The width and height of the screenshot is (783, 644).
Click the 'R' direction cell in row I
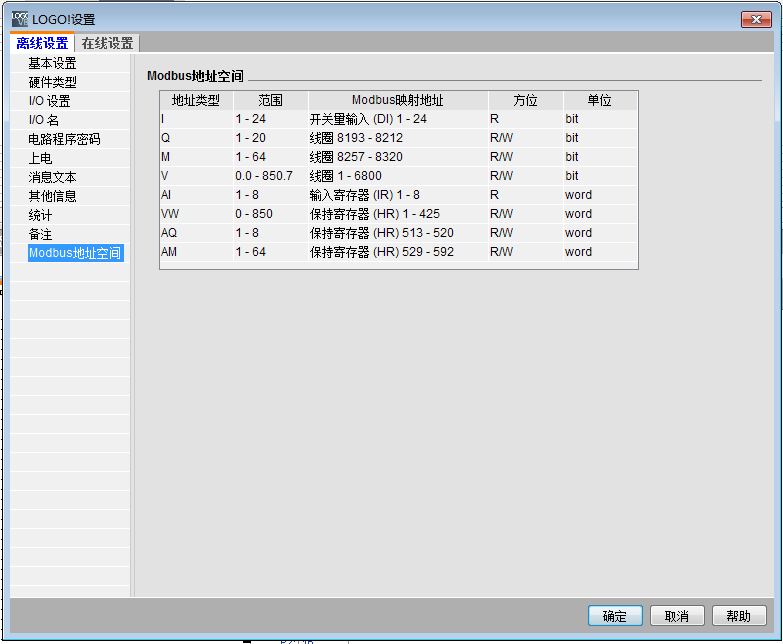point(525,119)
